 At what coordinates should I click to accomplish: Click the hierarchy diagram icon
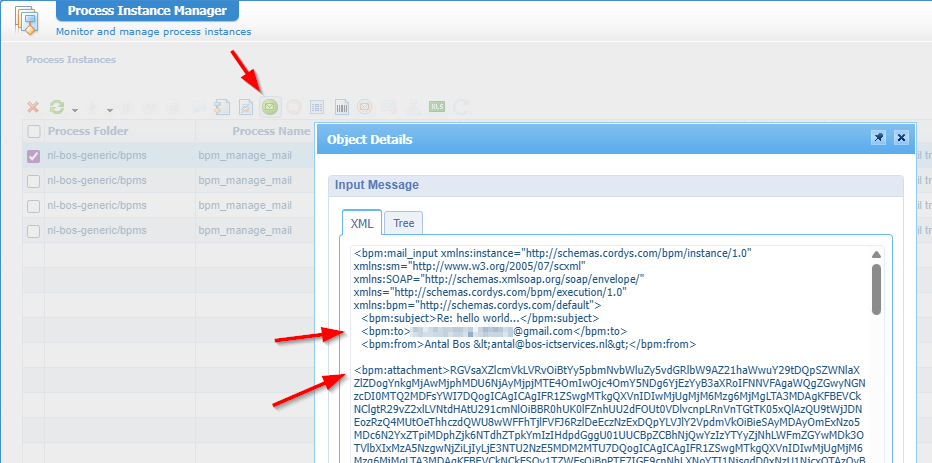click(413, 107)
